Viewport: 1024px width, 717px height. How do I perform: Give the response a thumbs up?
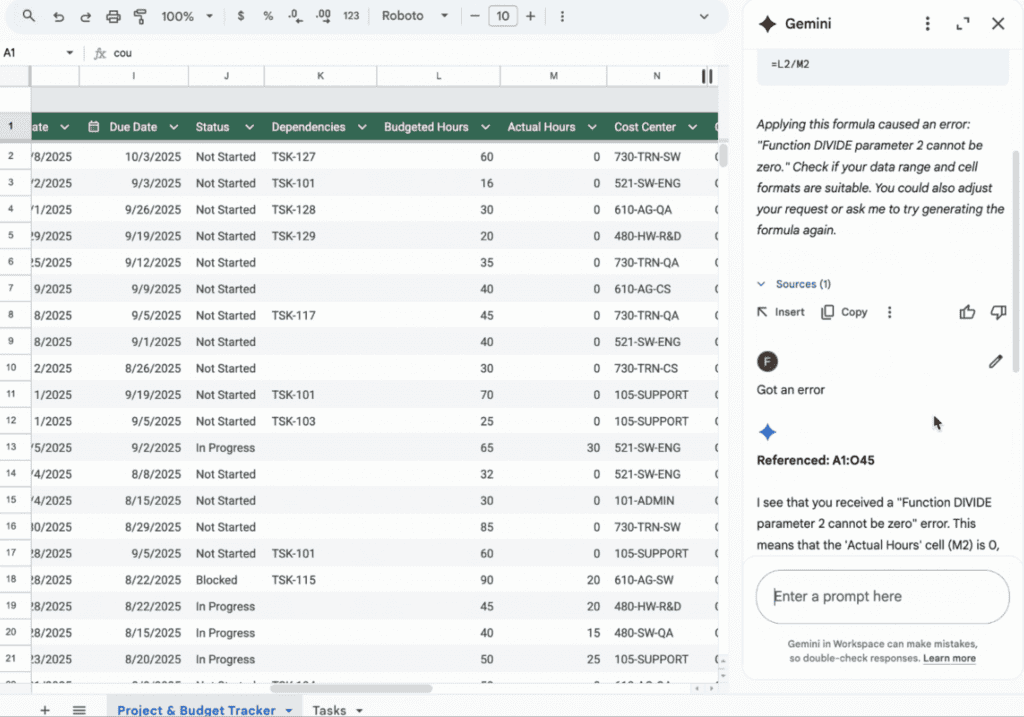[967, 312]
